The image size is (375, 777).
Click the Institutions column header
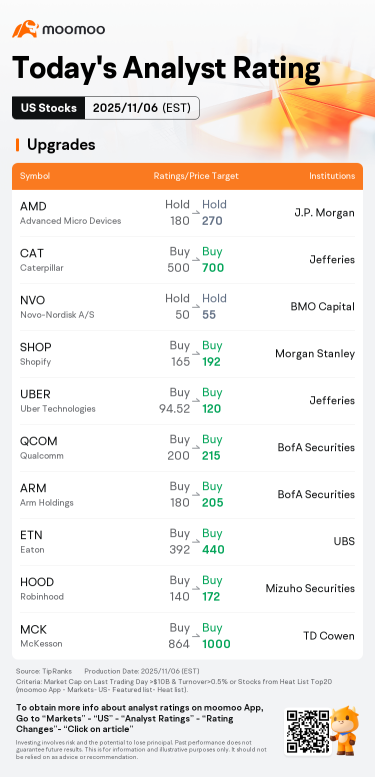pos(332,176)
